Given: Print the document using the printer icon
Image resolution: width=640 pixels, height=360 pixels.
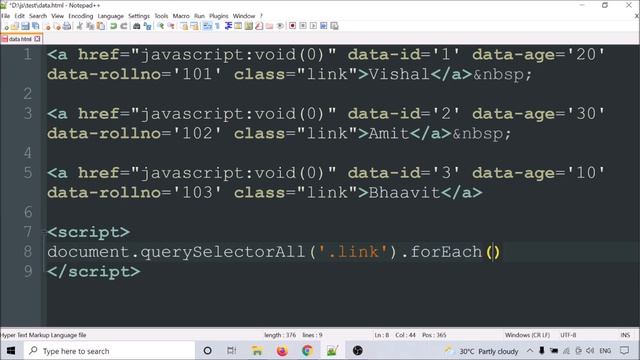Looking at the screenshot, I should click(67, 26).
